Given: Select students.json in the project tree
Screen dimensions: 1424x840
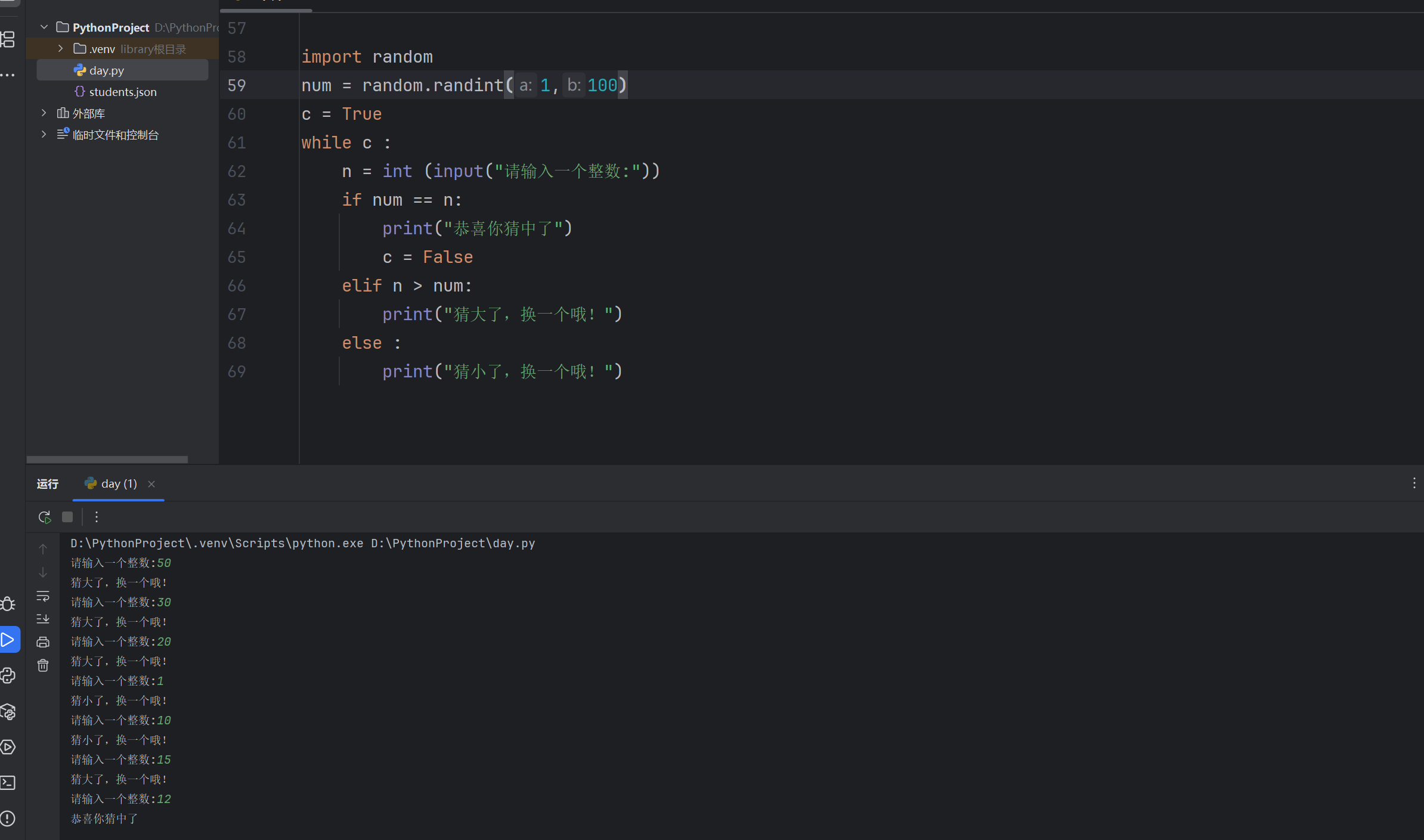Looking at the screenshot, I should (123, 91).
